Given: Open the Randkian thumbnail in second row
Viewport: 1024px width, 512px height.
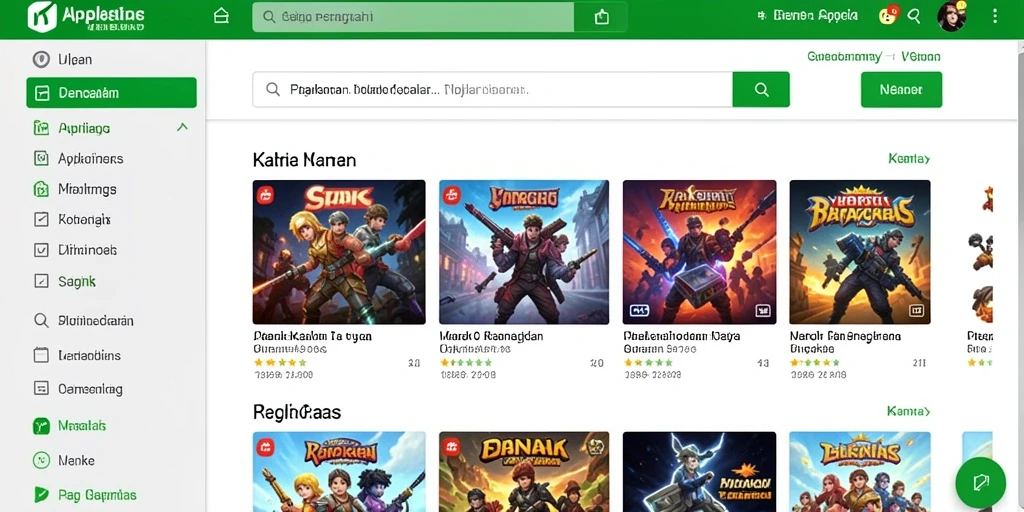Looking at the screenshot, I should pyautogui.click(x=339, y=472).
